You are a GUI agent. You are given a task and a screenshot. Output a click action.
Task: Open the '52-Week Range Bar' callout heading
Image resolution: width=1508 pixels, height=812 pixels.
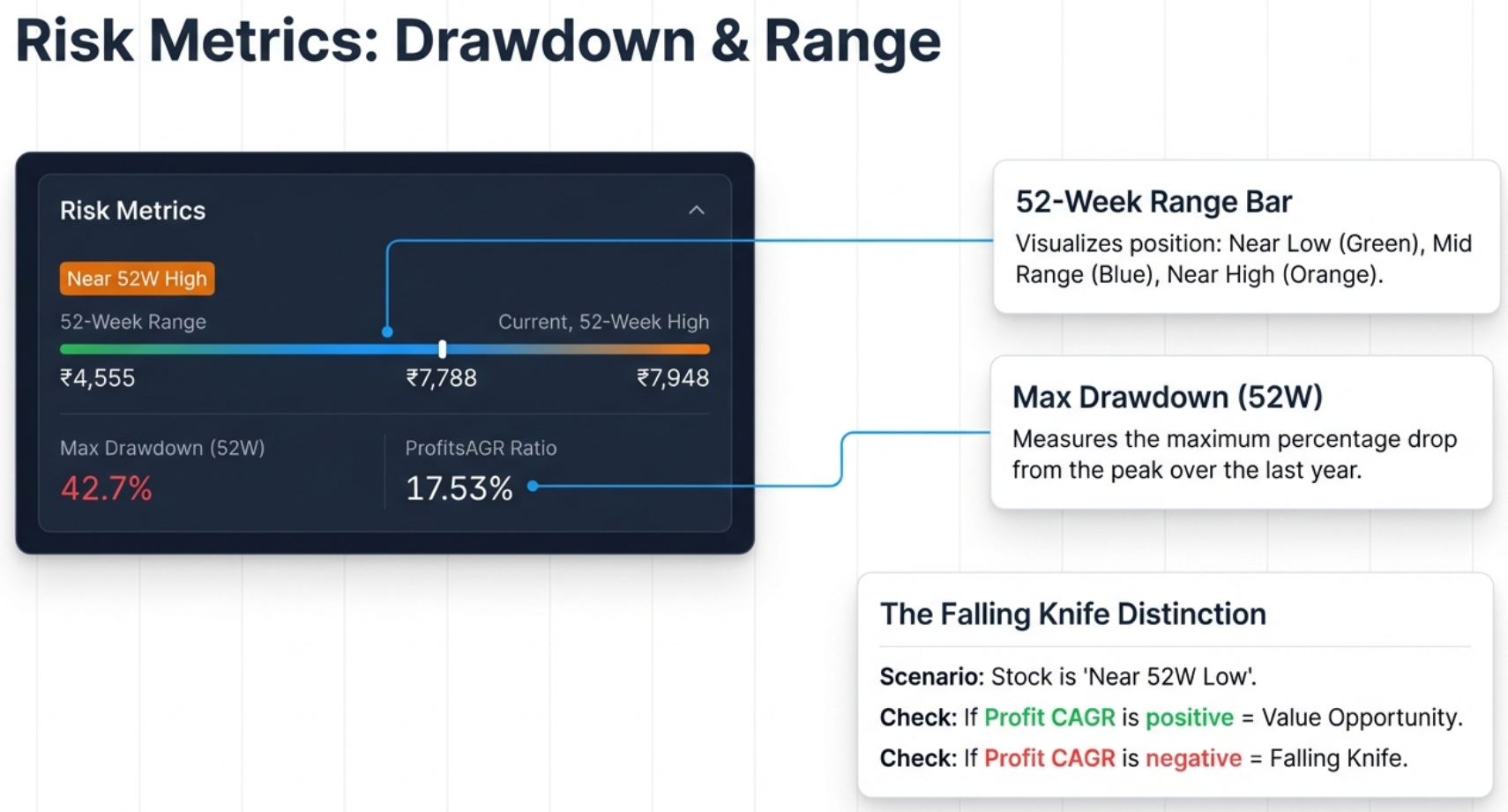[1153, 201]
